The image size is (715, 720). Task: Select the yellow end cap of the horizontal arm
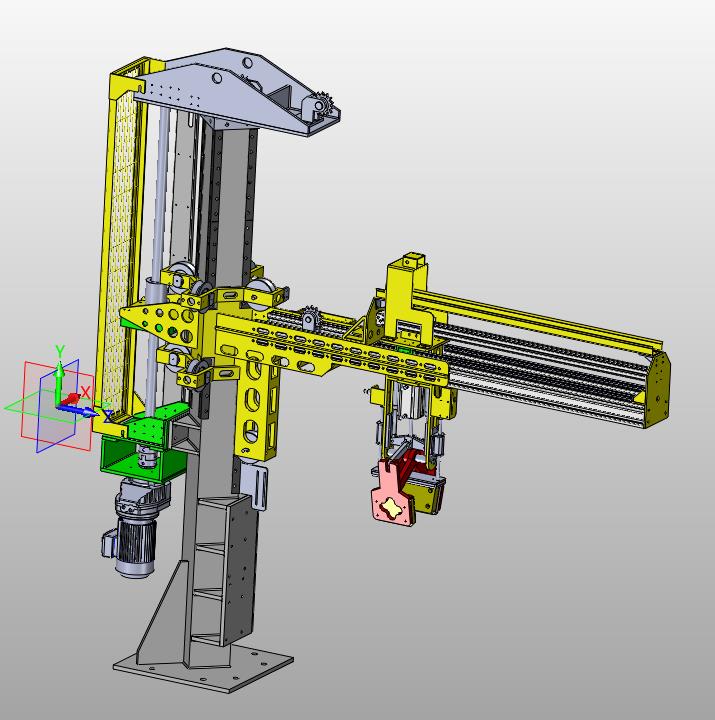pos(658,389)
